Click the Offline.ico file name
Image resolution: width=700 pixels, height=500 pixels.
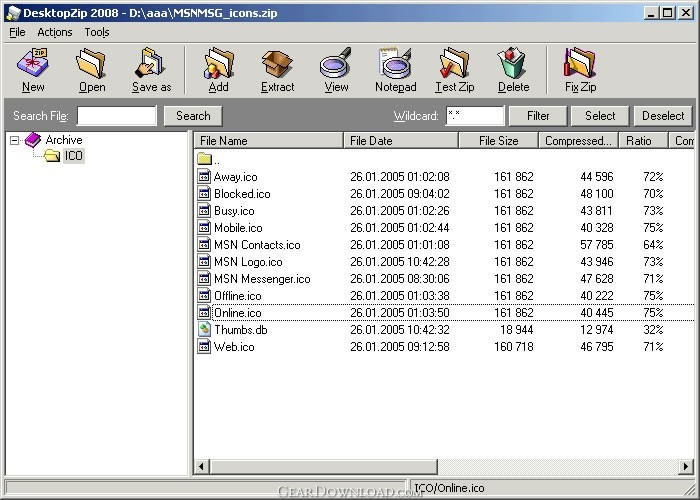point(238,296)
